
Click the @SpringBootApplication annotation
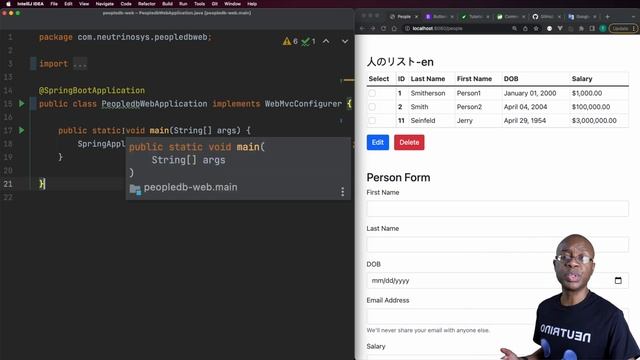tap(92, 91)
